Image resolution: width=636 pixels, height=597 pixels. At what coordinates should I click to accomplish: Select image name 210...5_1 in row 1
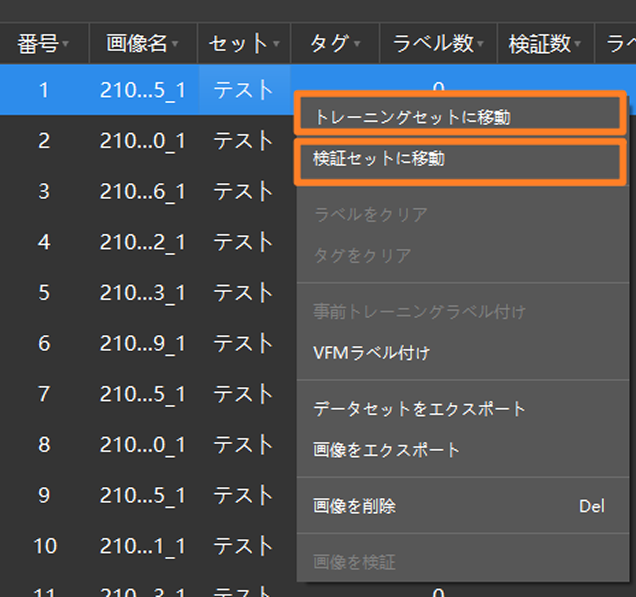[x=143, y=90]
